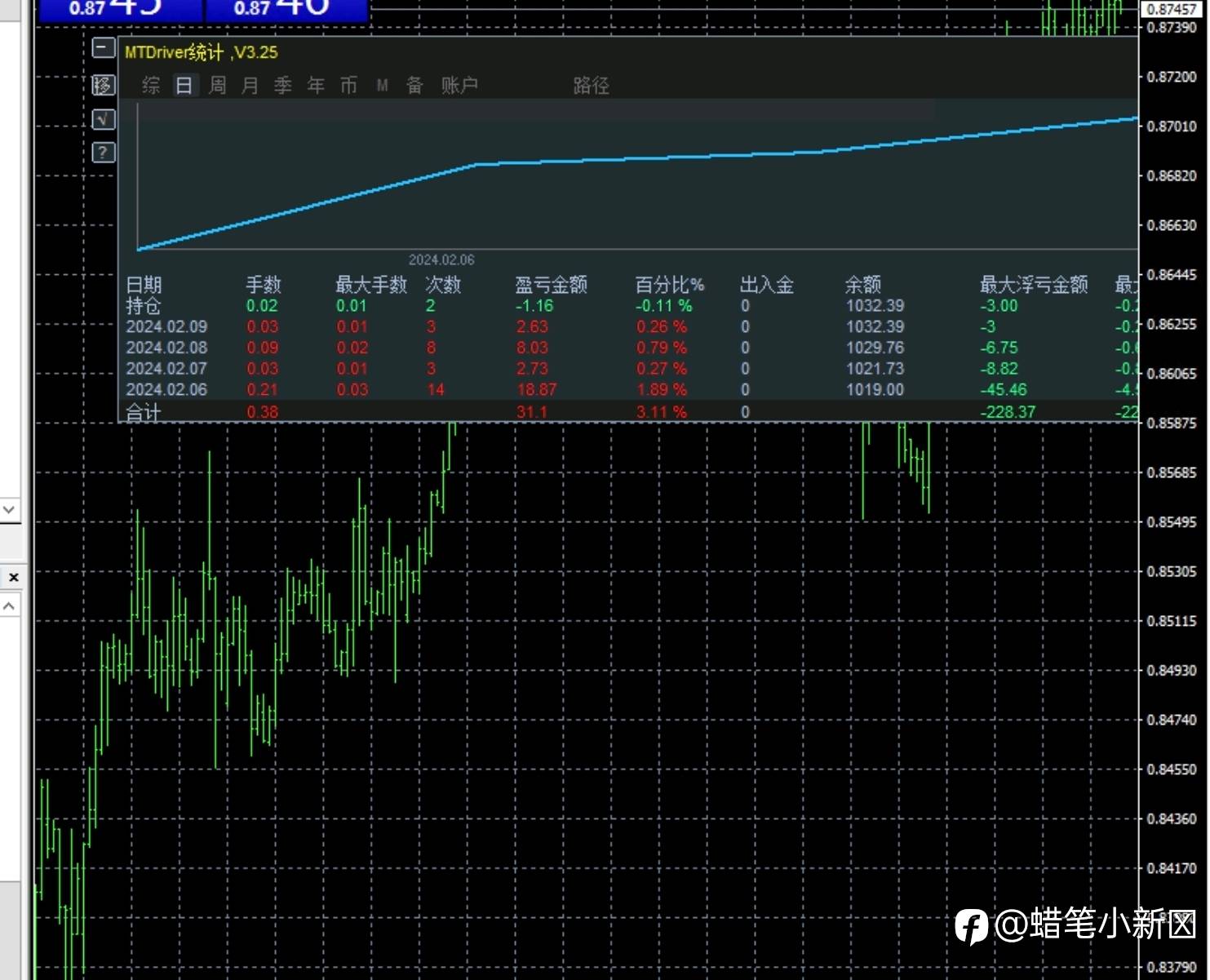Click the left panel scroll-down arrow
The image size is (1210, 980).
pyautogui.click(x=9, y=510)
